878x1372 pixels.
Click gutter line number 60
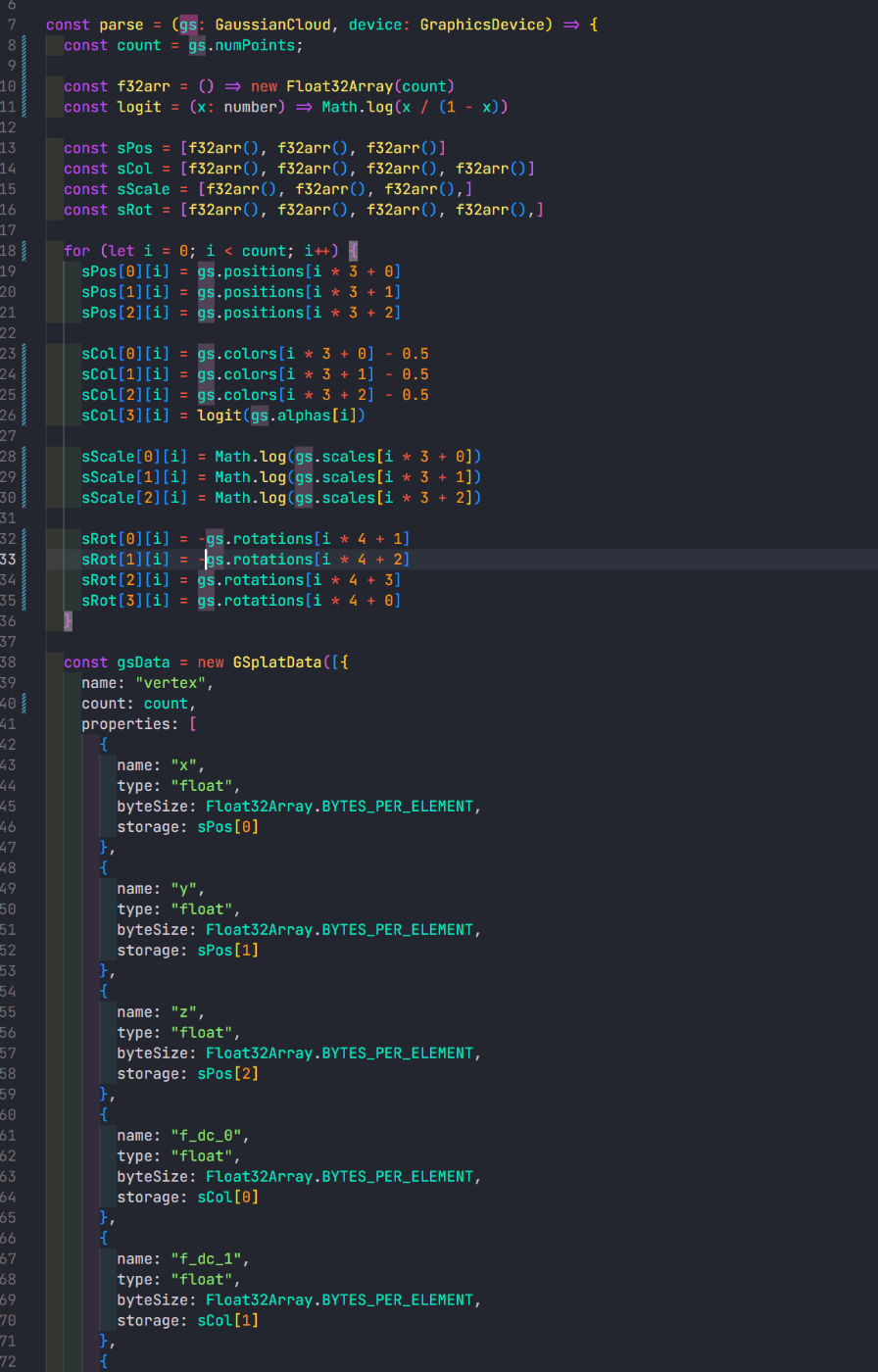point(8,1115)
